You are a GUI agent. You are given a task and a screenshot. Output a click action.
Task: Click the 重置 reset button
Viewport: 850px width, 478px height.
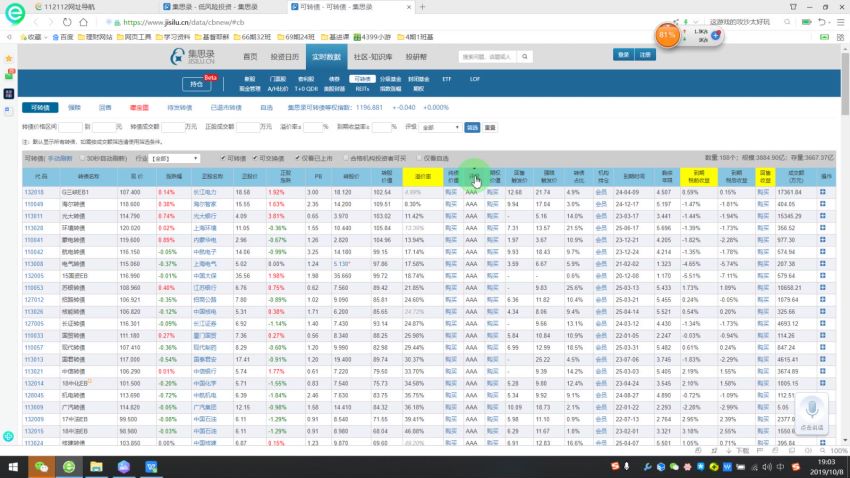490,127
